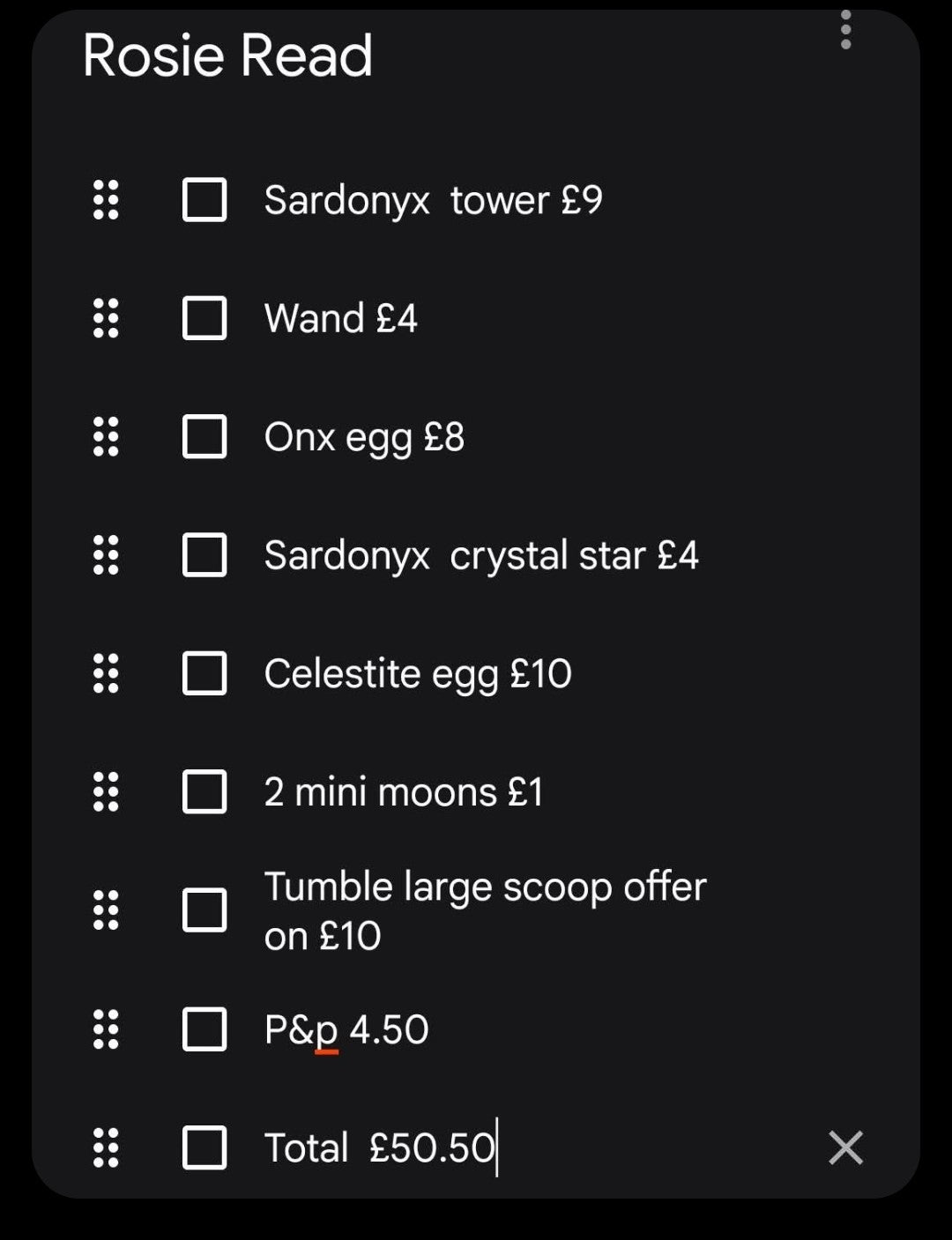This screenshot has height=1240, width=952.
Task: Tap the drag handle beside Total £50.50
Action: coord(106,1147)
